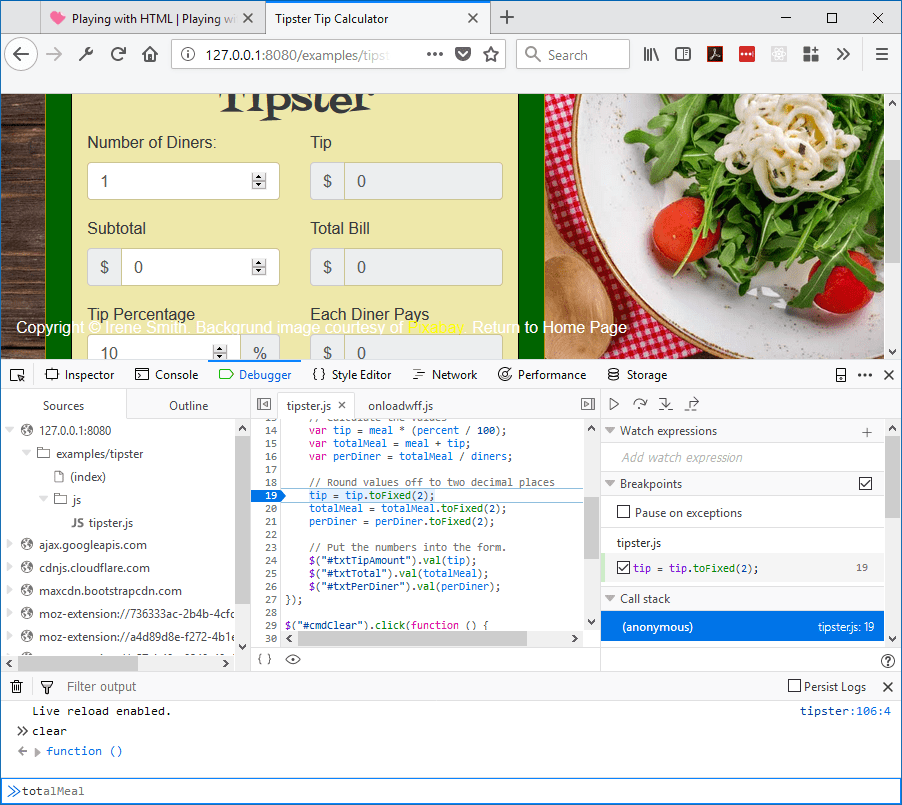Expand the ajax.googleapis.com source tree node

(x=11, y=545)
